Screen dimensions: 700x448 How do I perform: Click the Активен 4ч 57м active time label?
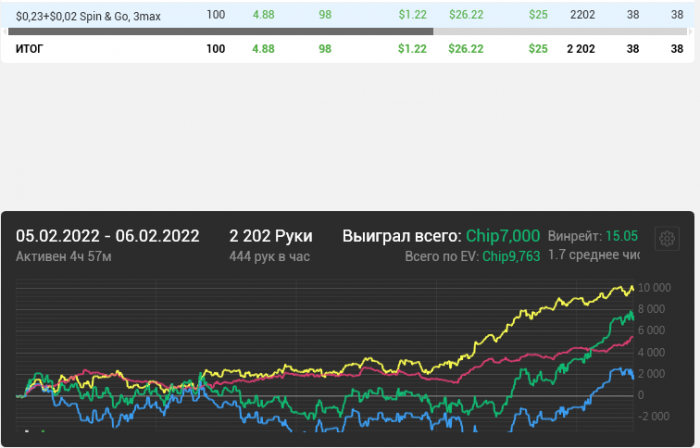[x=63, y=257]
